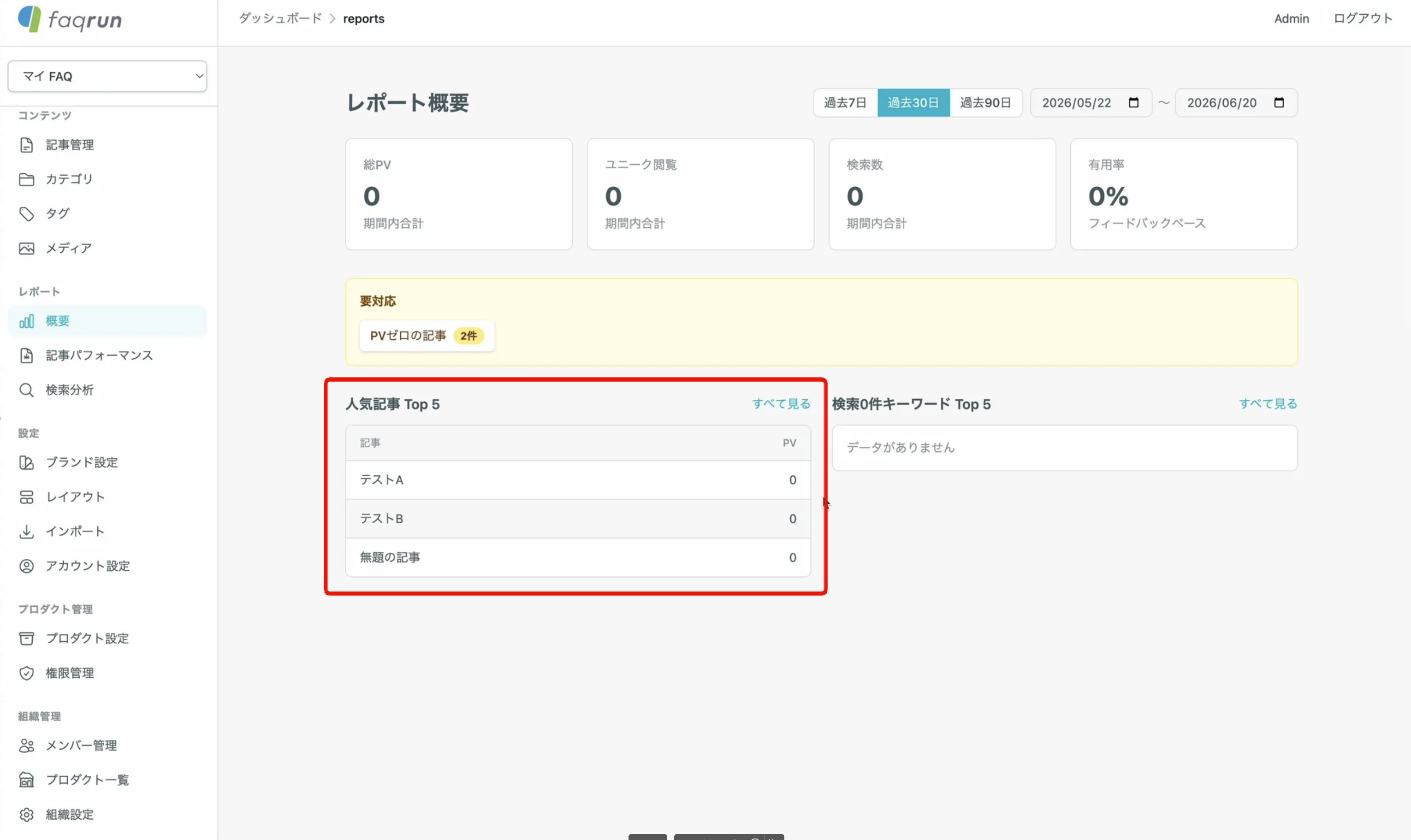
Task: Click the end date field 2026/06/20
Action: point(1236,102)
